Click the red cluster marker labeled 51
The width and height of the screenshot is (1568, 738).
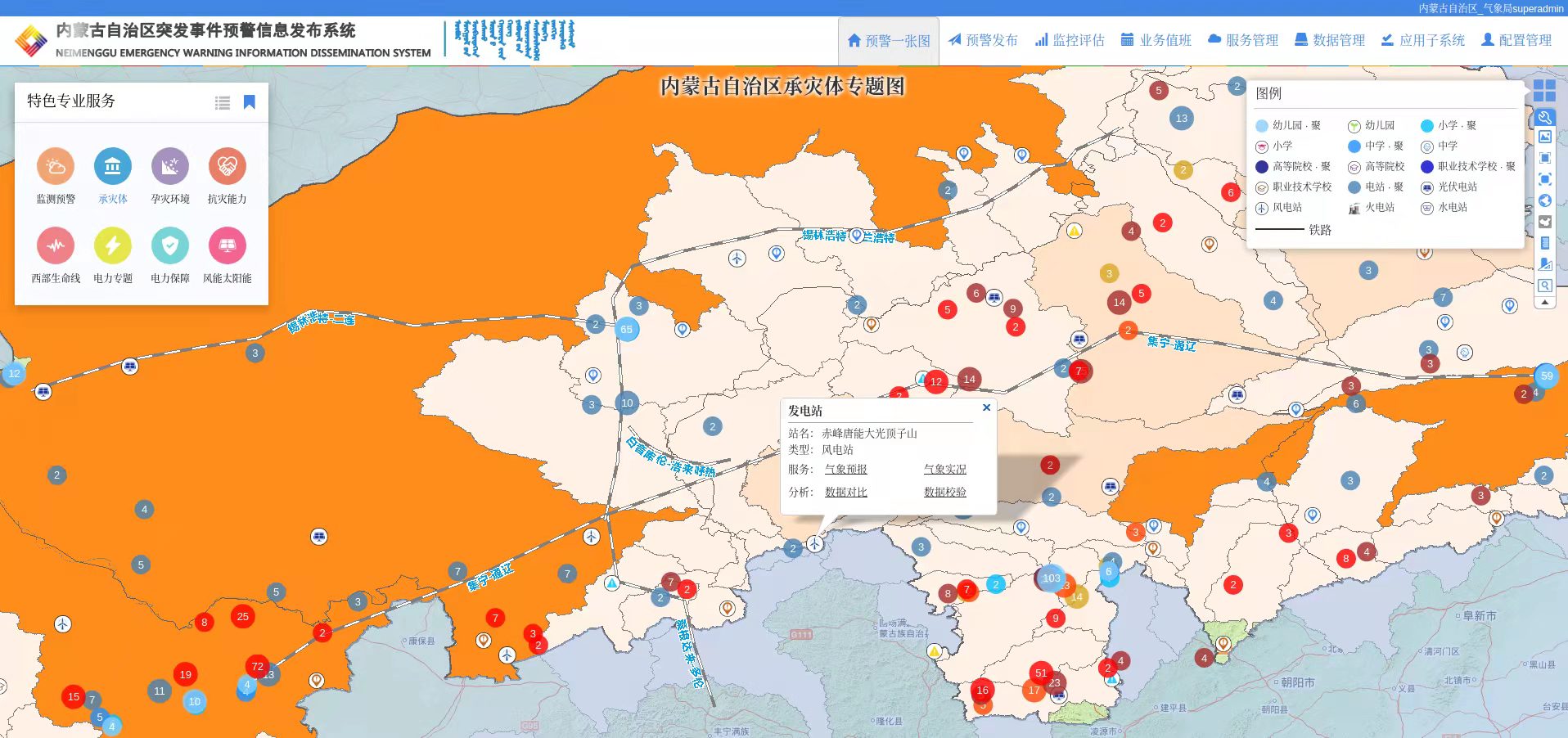pyautogui.click(x=1041, y=673)
